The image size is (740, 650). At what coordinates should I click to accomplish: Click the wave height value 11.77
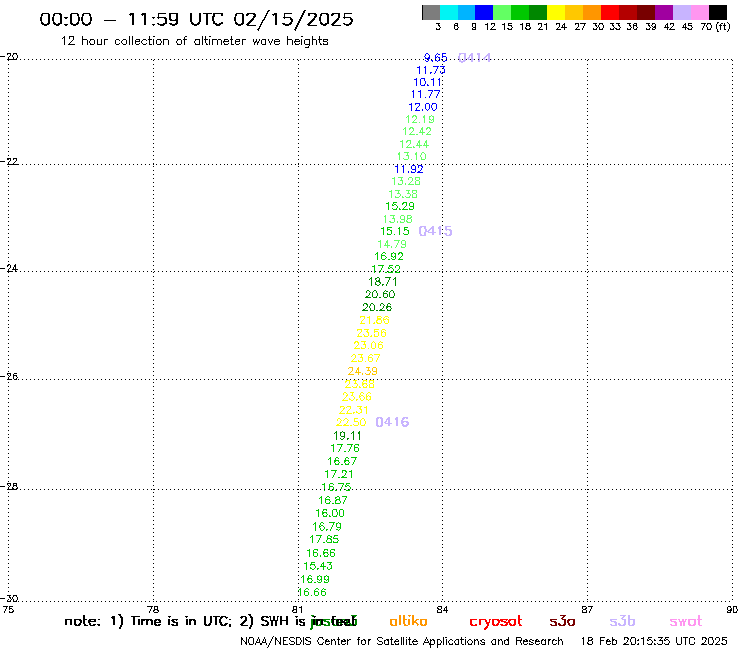pyautogui.click(x=425, y=94)
